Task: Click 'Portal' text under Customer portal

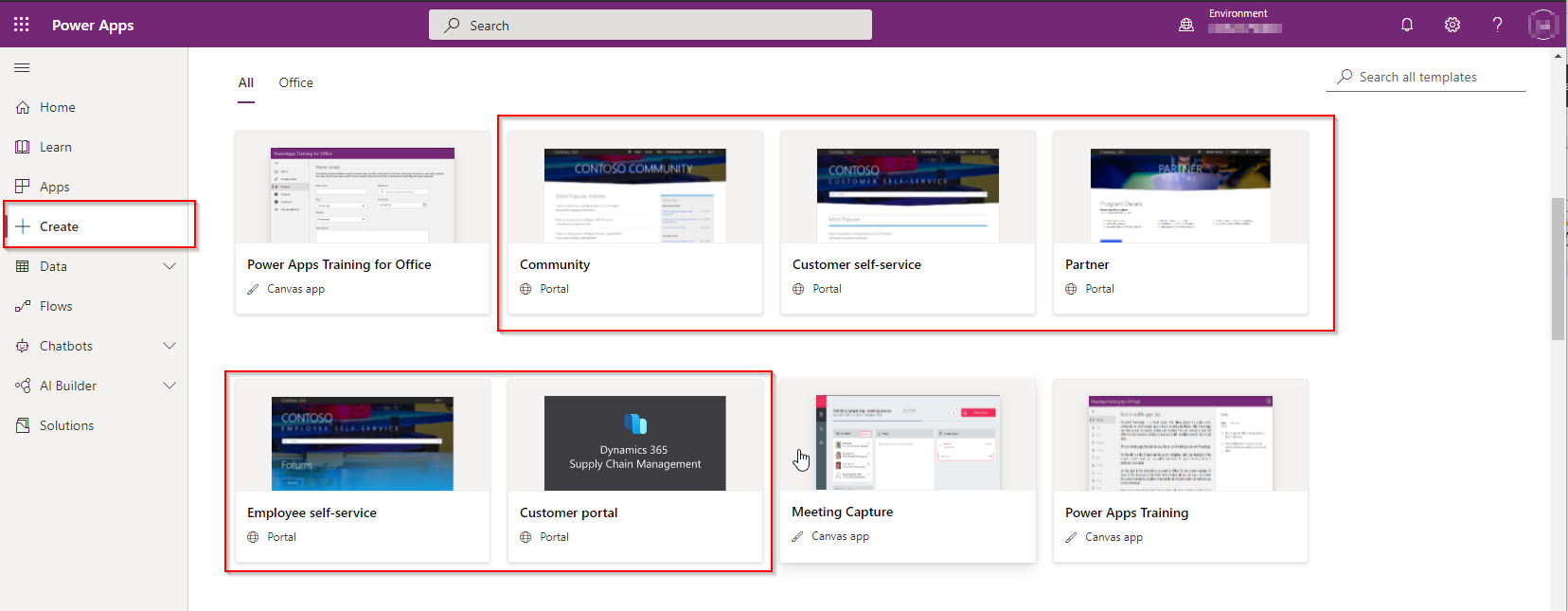Action: point(554,537)
